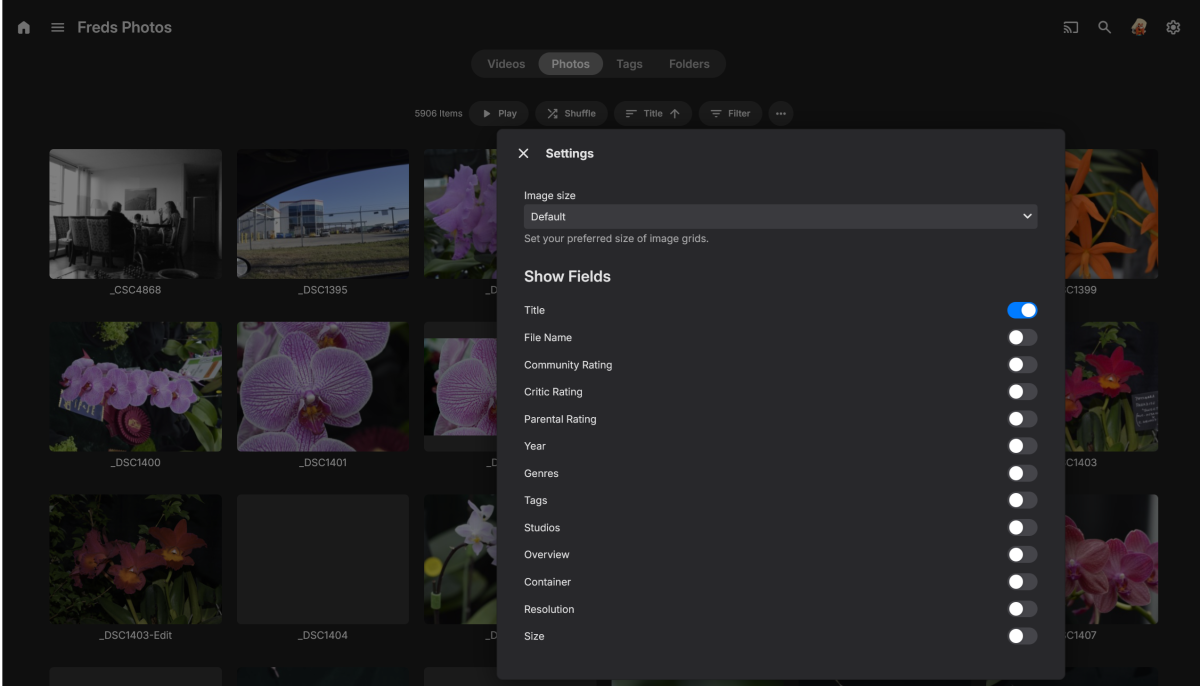Turn on the Resolution toggle

1022,609
